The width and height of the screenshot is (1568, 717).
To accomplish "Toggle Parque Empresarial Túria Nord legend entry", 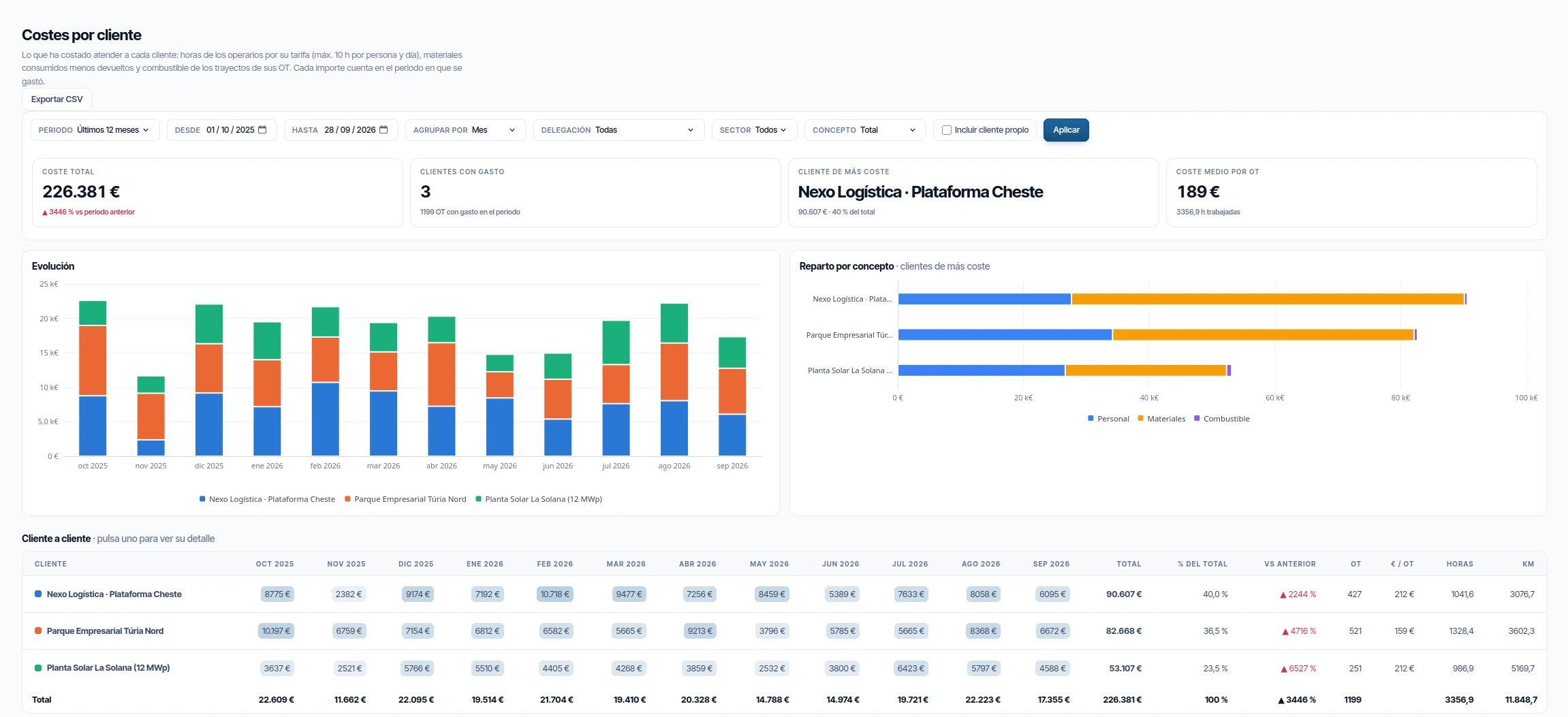I will [x=405, y=499].
